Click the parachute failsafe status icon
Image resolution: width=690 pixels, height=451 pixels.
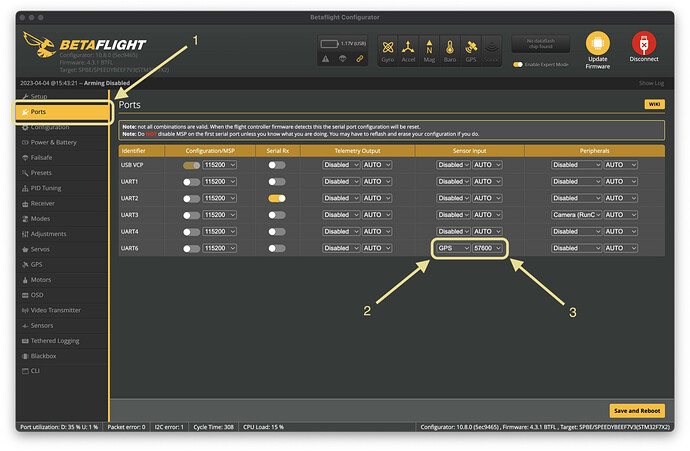(x=342, y=59)
